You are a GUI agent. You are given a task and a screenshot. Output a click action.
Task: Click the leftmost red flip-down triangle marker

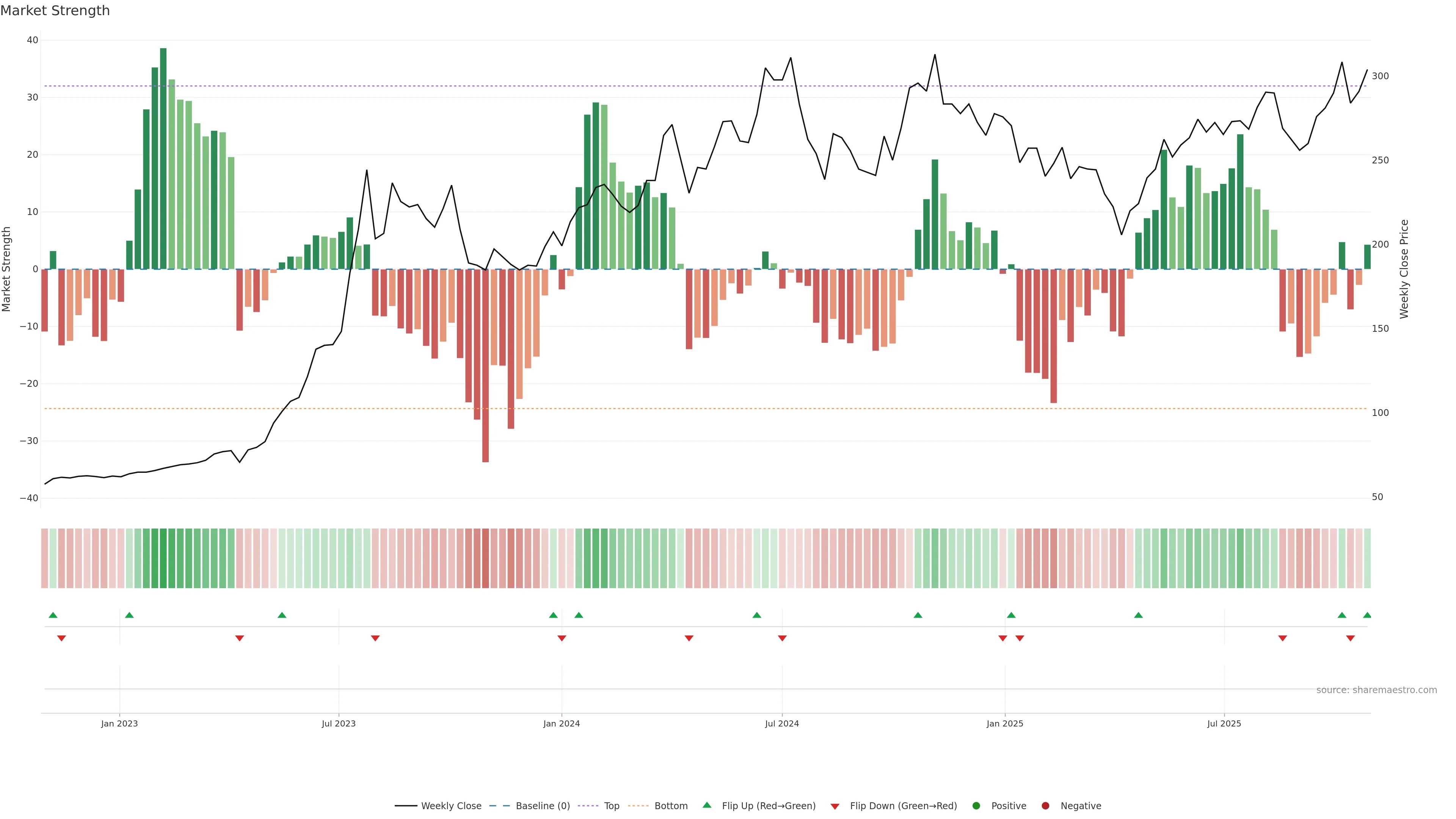click(x=61, y=638)
